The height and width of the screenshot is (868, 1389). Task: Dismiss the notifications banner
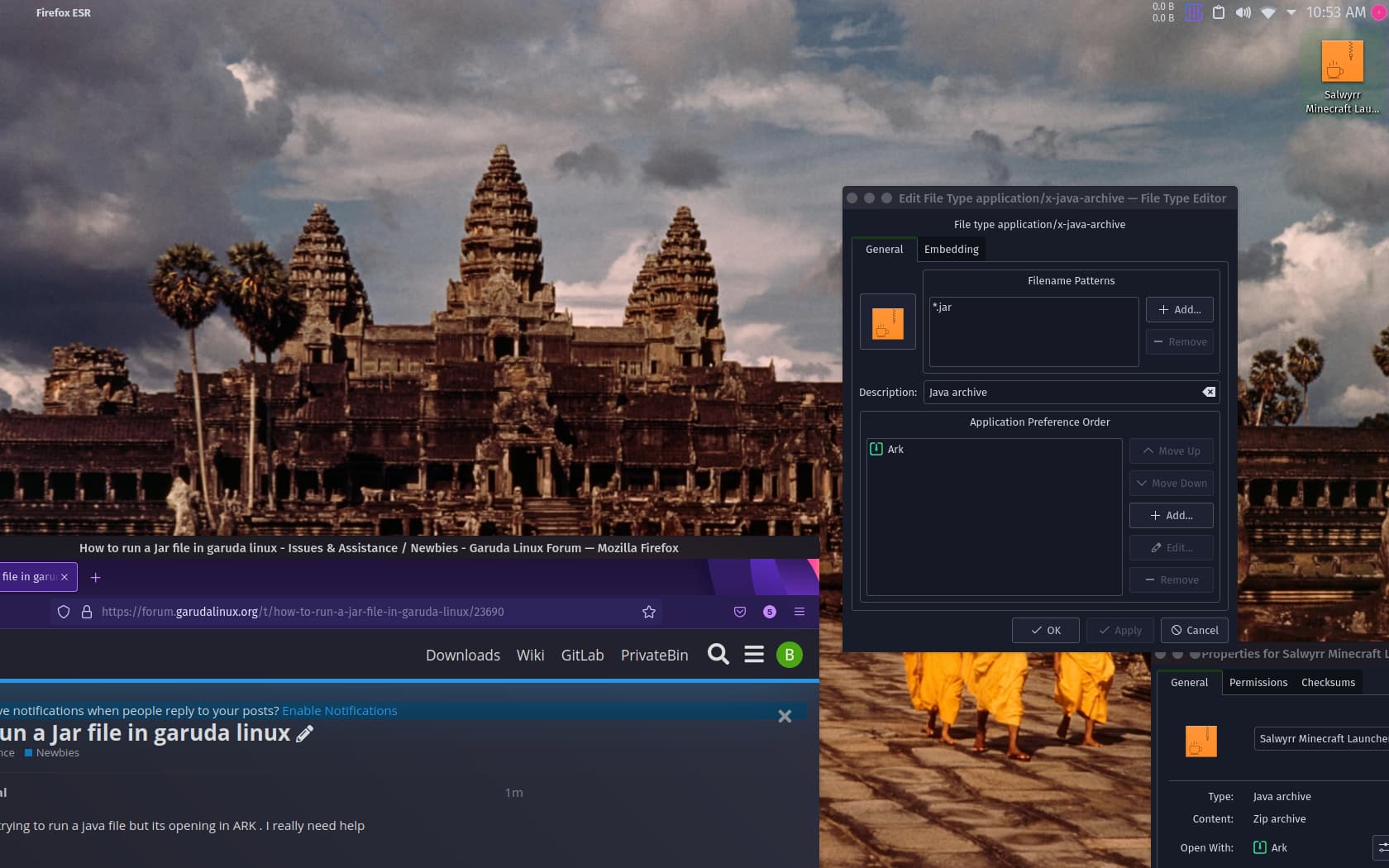[x=785, y=716]
